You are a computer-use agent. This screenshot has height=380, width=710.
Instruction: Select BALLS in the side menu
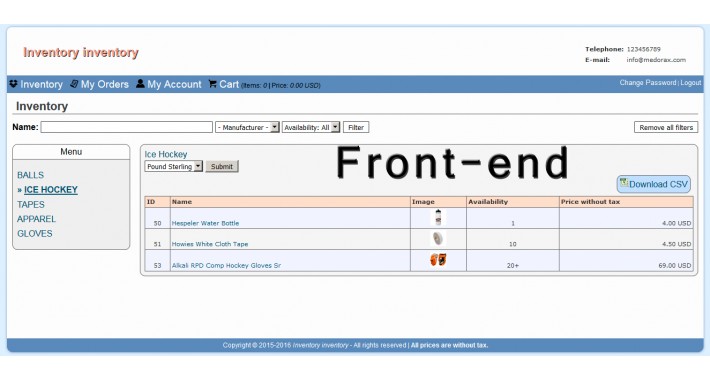point(30,175)
